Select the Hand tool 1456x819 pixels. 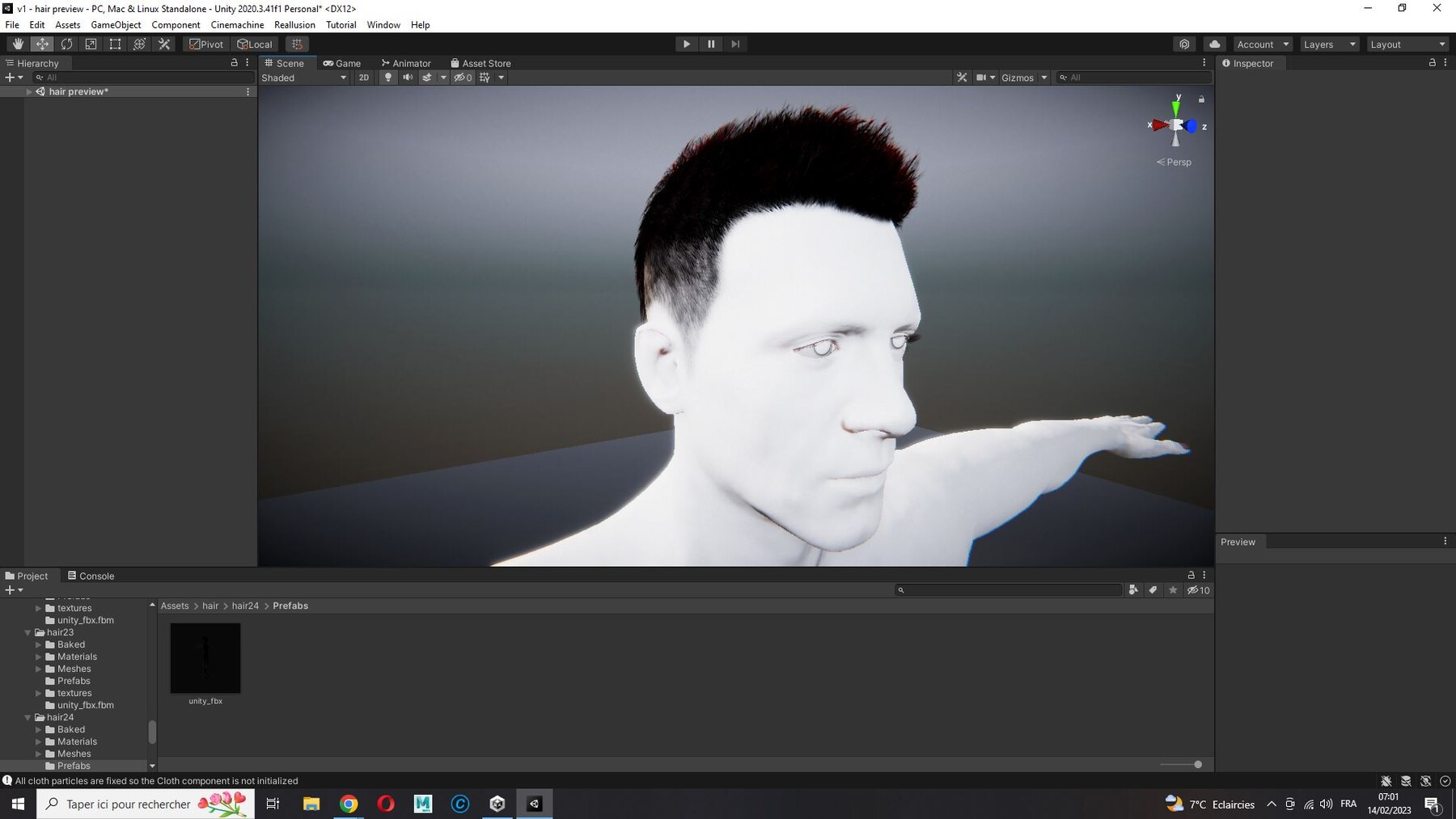pos(18,44)
